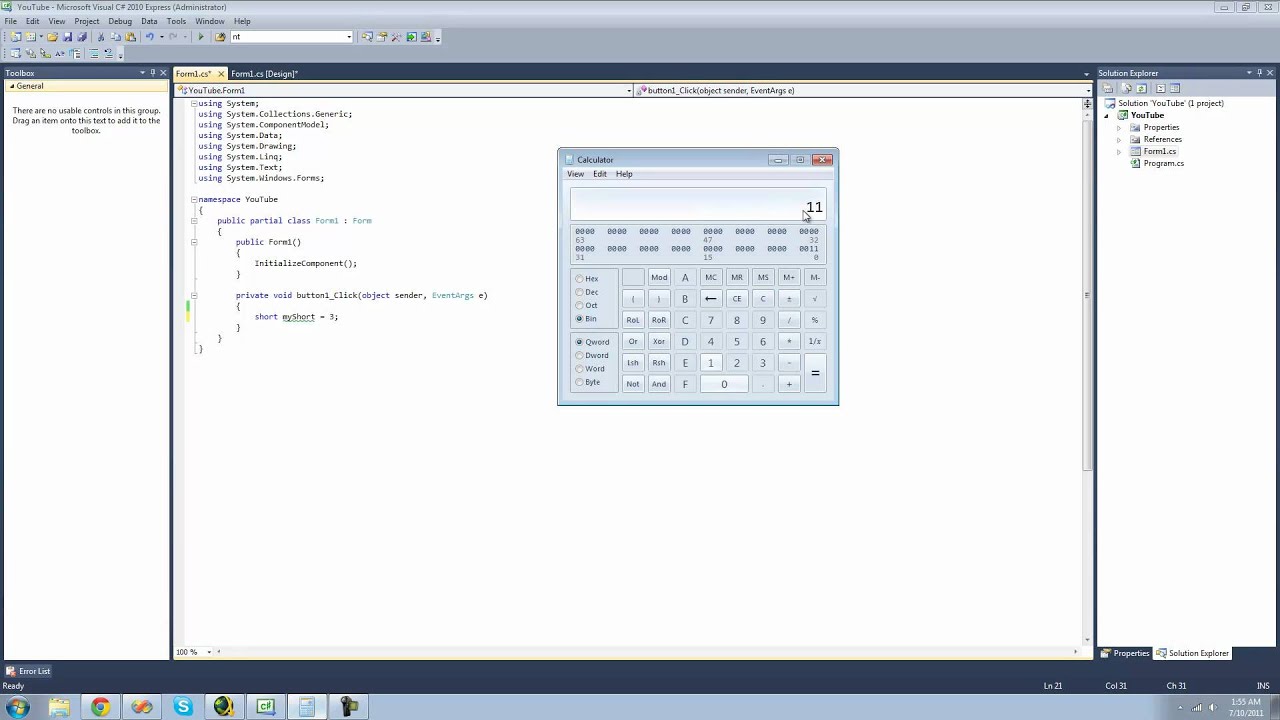Select the Hex radio button in Calculator

[587, 279]
